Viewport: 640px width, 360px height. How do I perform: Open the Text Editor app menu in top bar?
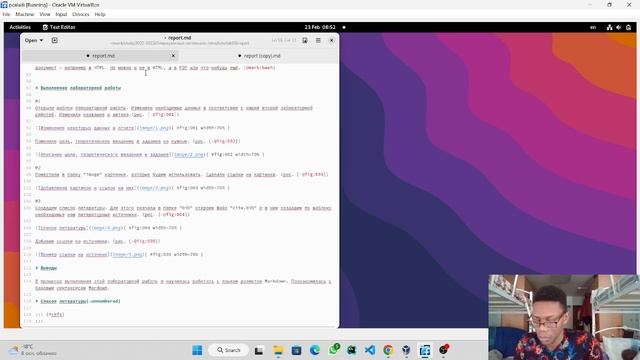(x=59, y=27)
